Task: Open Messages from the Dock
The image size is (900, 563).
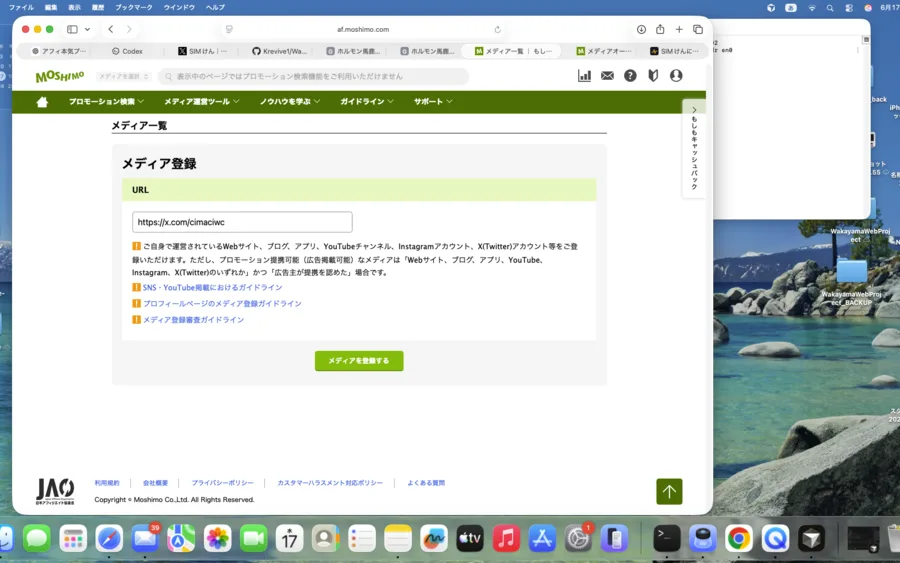Action: click(x=37, y=538)
